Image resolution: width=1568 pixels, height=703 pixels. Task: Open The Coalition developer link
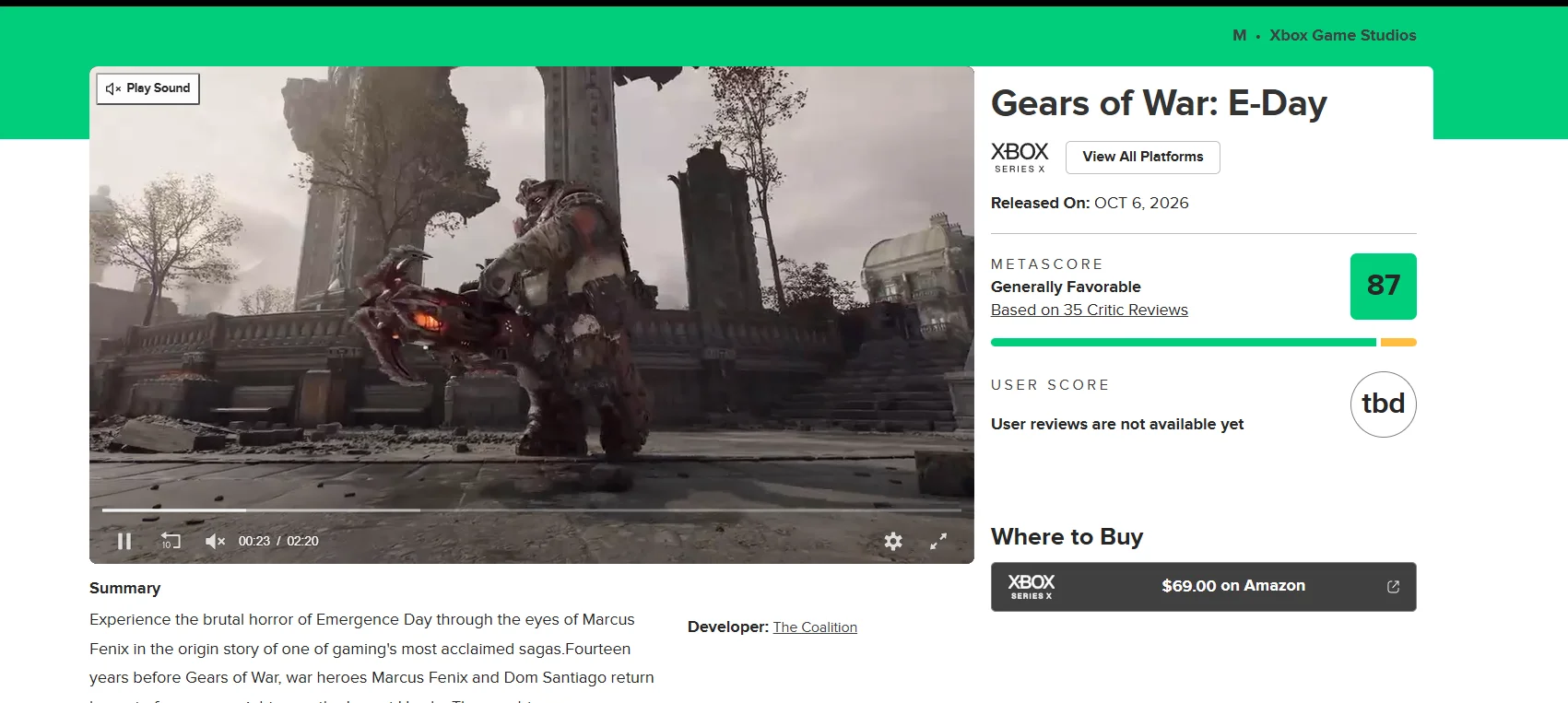pos(815,627)
